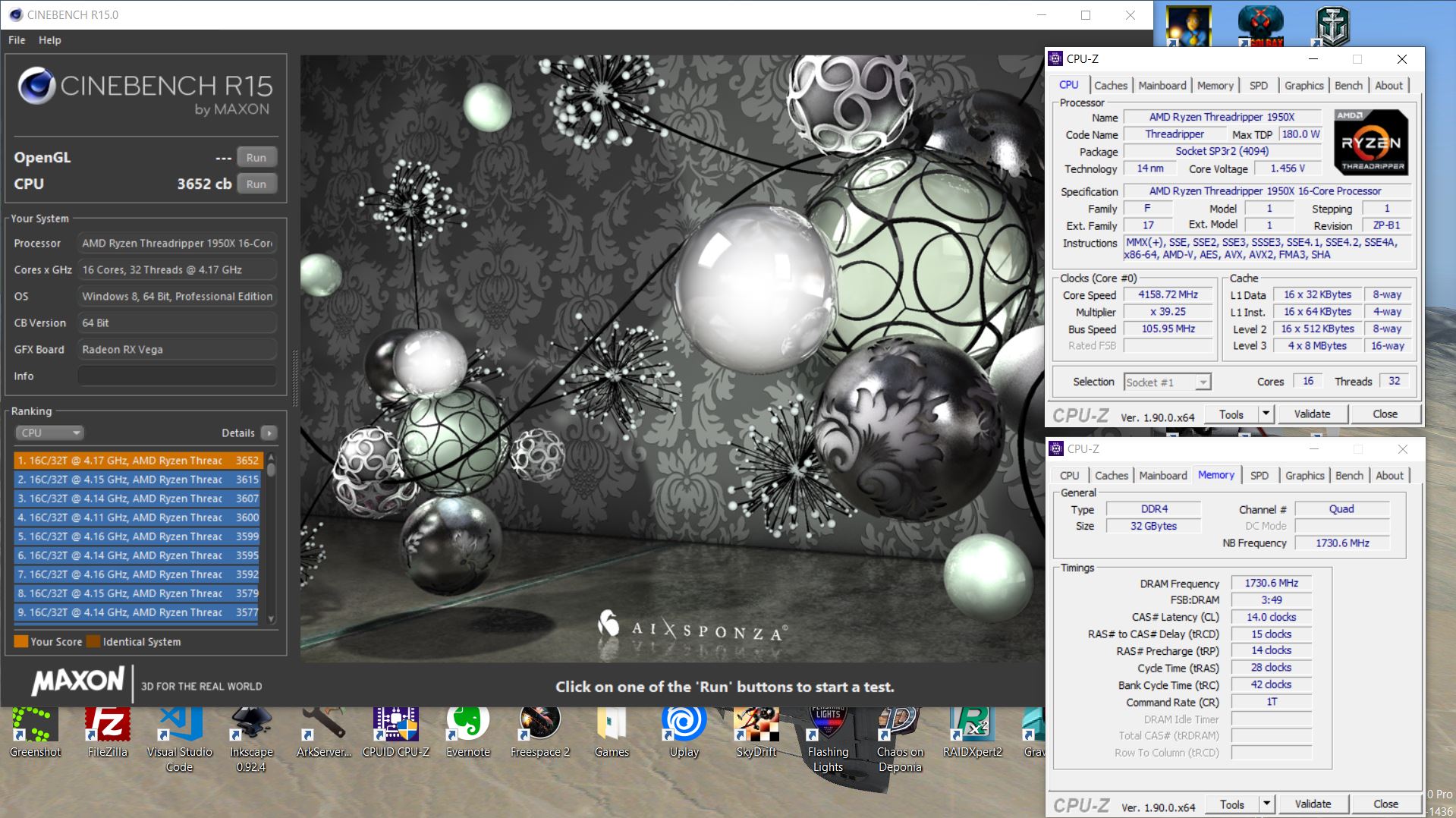Image resolution: width=1456 pixels, height=818 pixels.
Task: Select ranking entry 2 scoring 3615
Action: pyautogui.click(x=138, y=479)
